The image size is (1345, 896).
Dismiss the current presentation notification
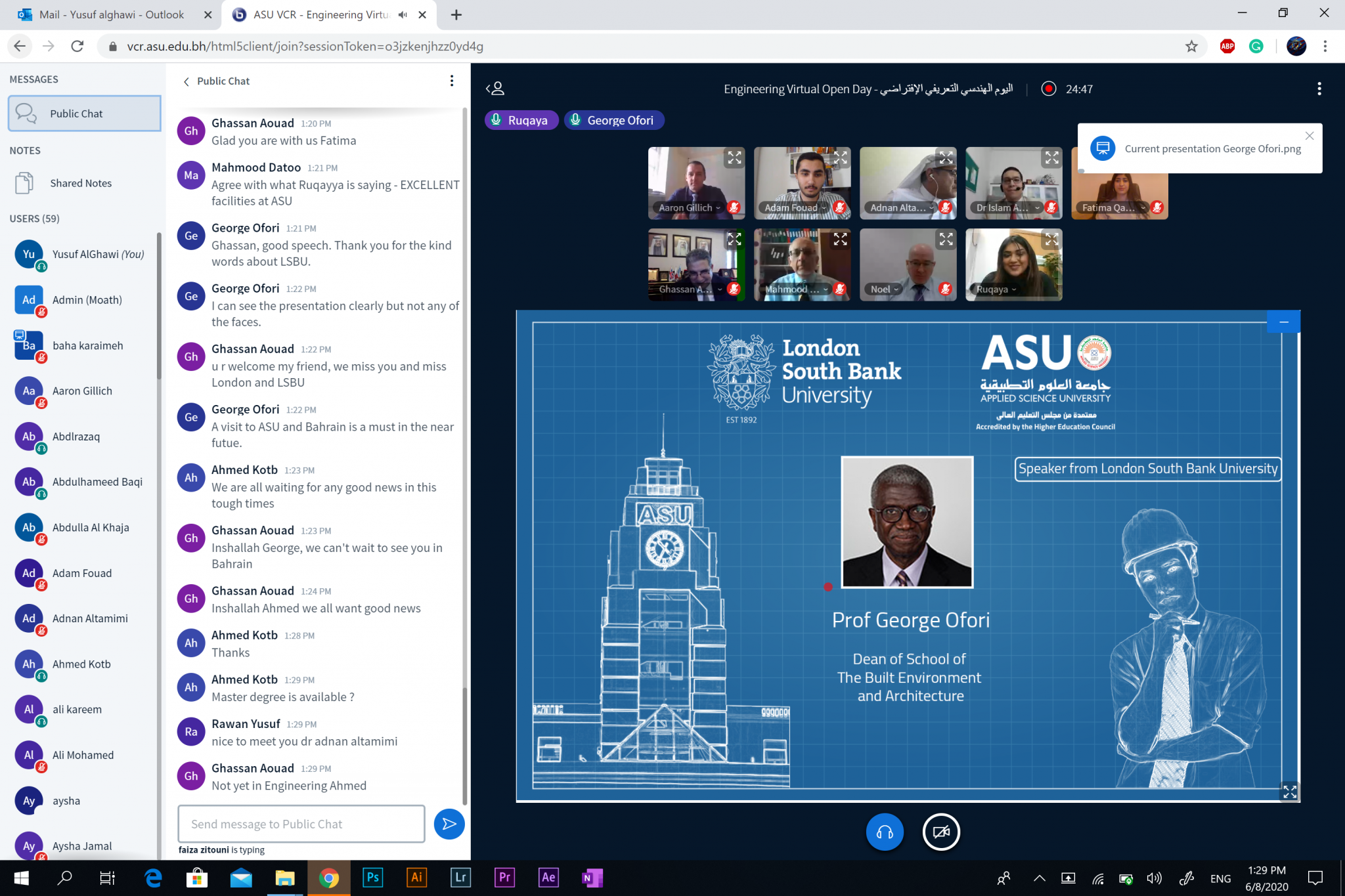point(1310,136)
